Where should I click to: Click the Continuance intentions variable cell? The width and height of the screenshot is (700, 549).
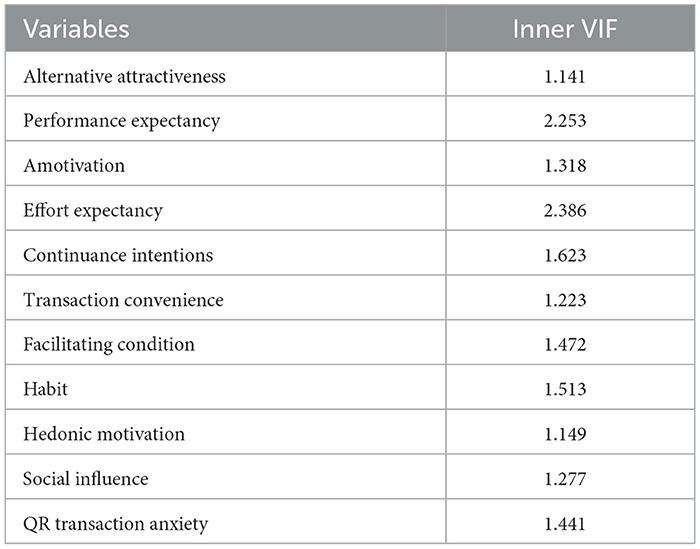(118, 255)
